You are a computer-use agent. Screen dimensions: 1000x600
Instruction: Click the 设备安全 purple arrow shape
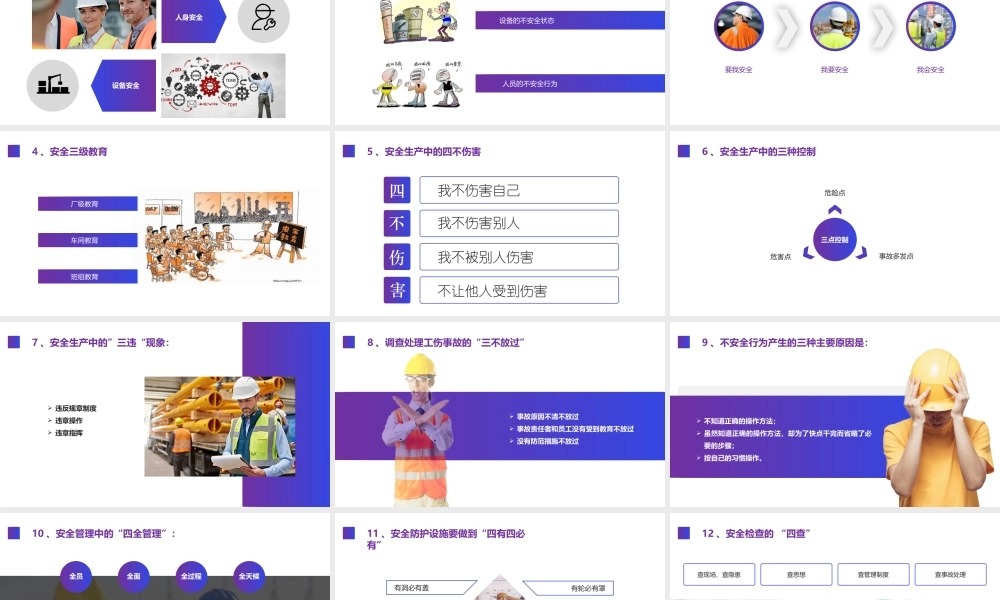(127, 86)
